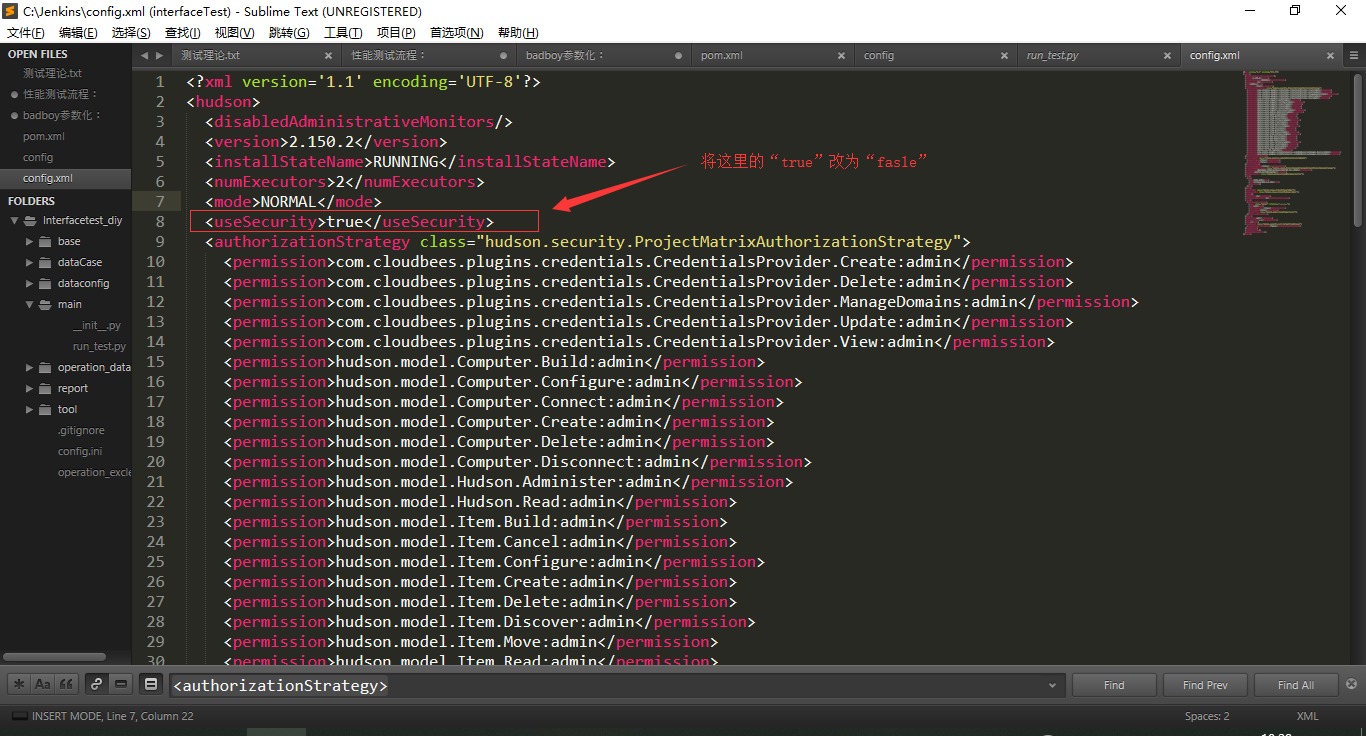The height and width of the screenshot is (736, 1366).
Task: Toggle regular expression search option
Action: click(19, 685)
